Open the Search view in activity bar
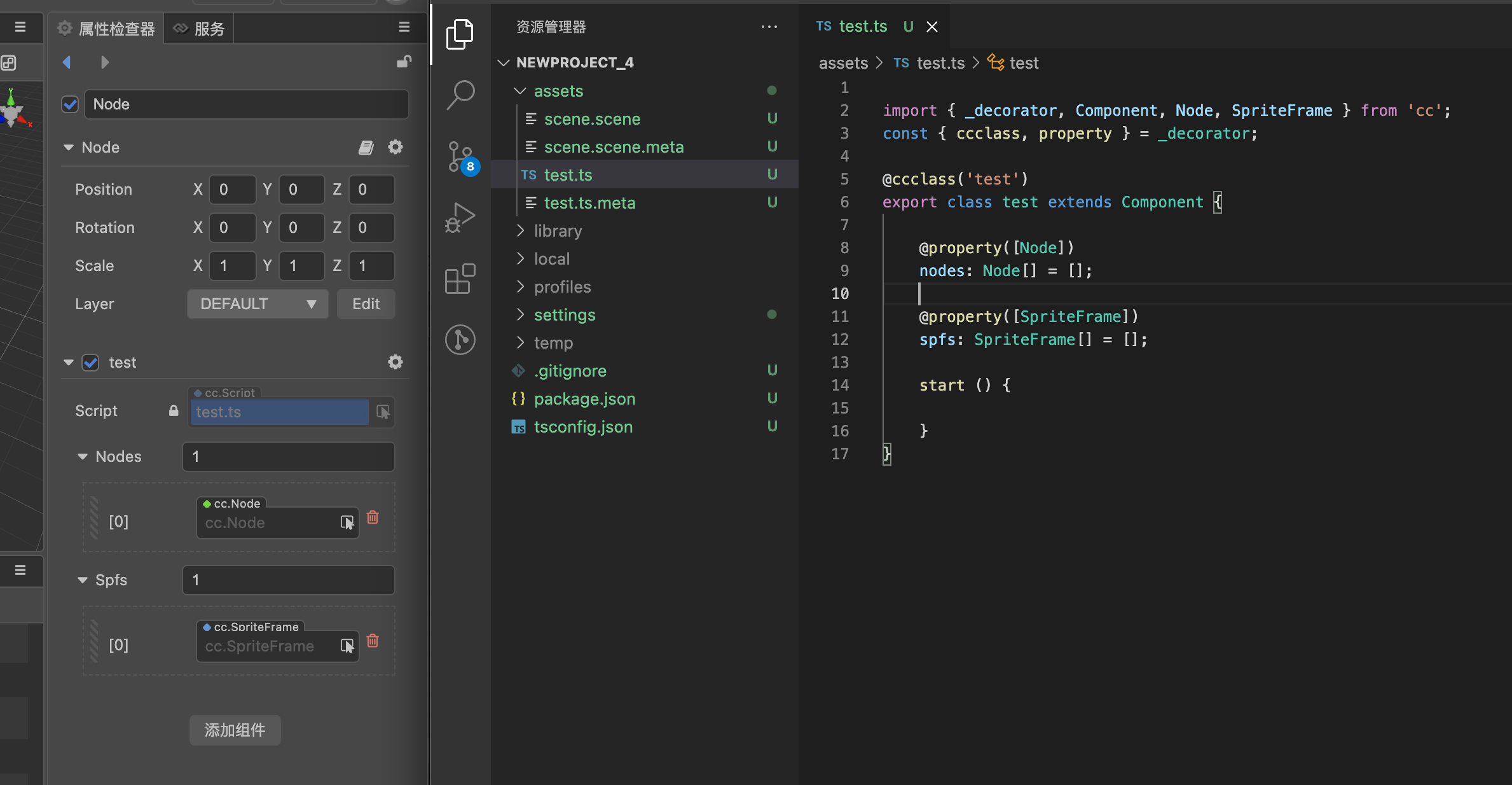 pos(460,95)
